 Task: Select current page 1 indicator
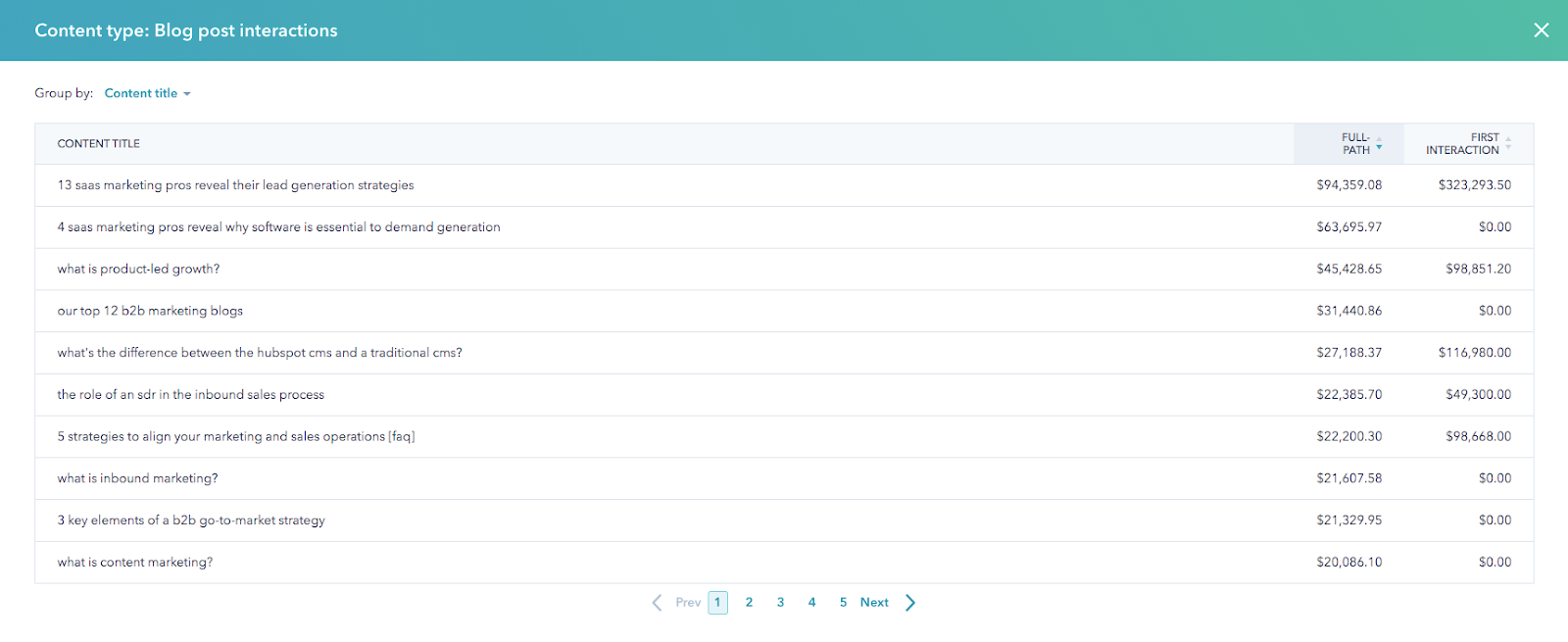(x=717, y=603)
